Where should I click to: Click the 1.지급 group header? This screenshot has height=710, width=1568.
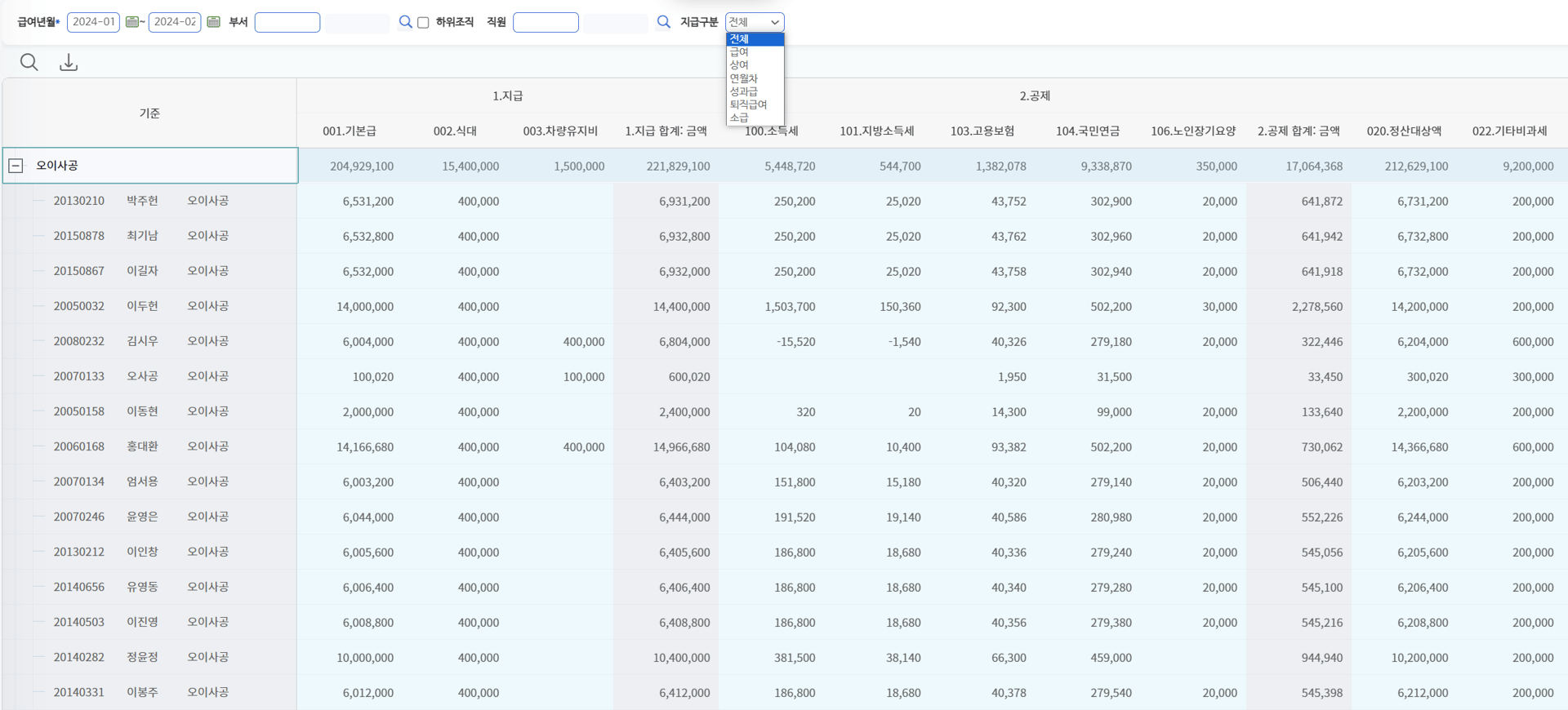(507, 96)
